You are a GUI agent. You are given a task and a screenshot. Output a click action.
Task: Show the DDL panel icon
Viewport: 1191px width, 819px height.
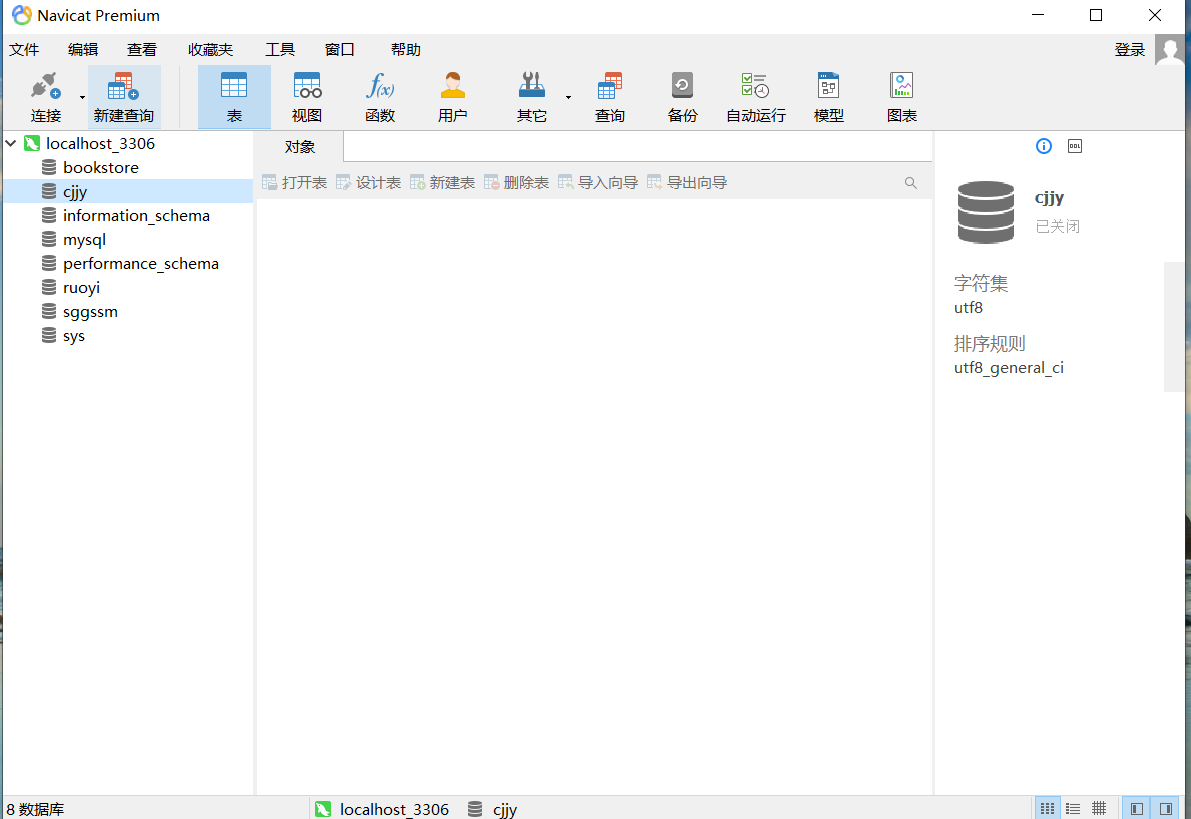[1075, 146]
